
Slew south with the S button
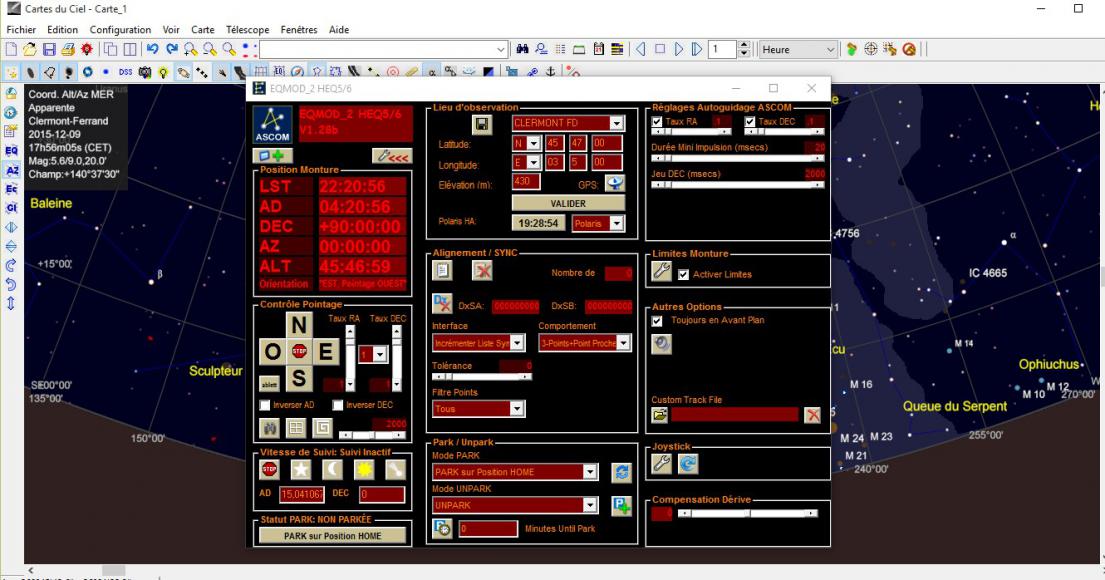pos(299,378)
